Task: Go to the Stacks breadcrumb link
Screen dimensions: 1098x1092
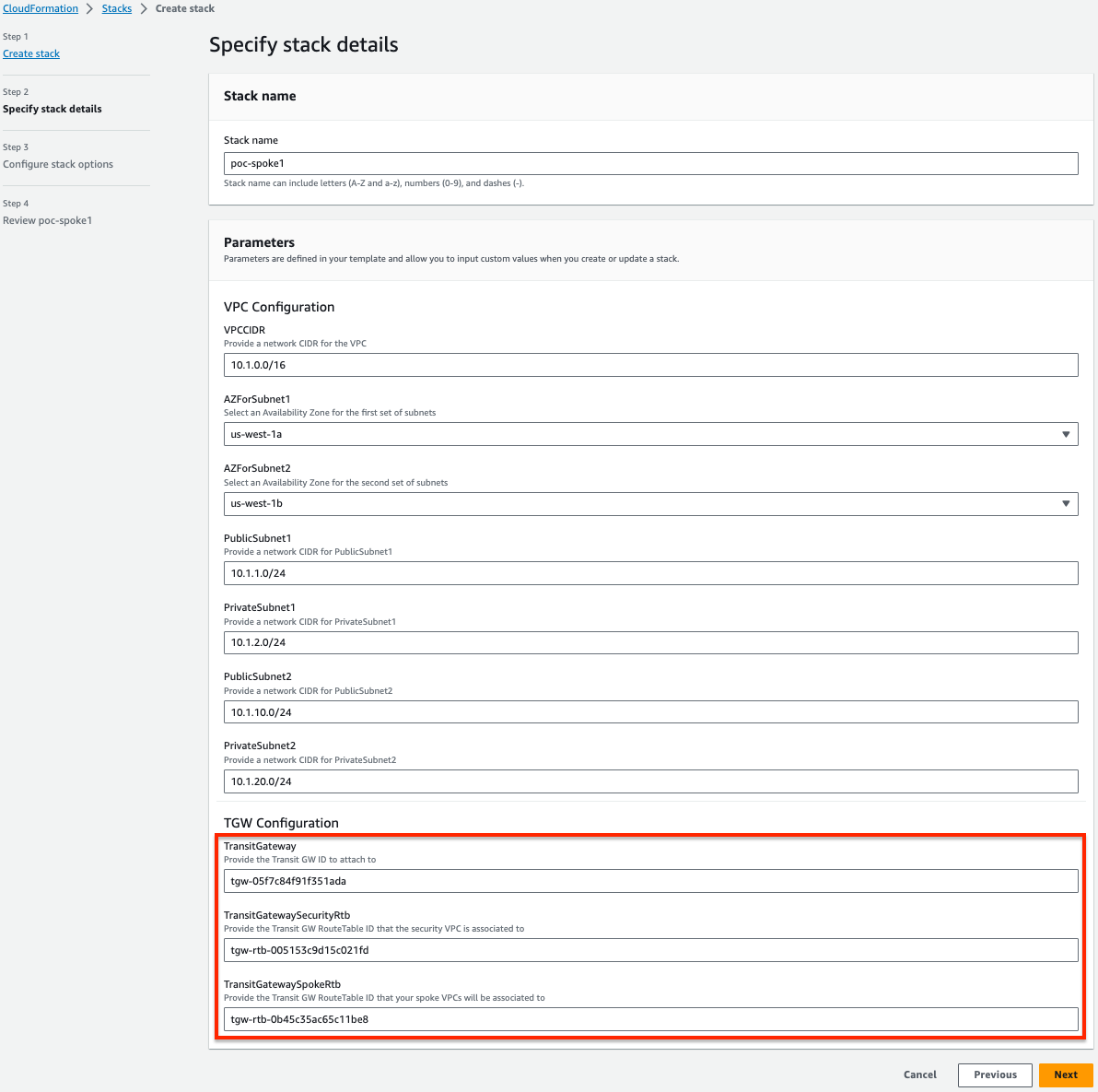Action: pyautogui.click(x=117, y=8)
